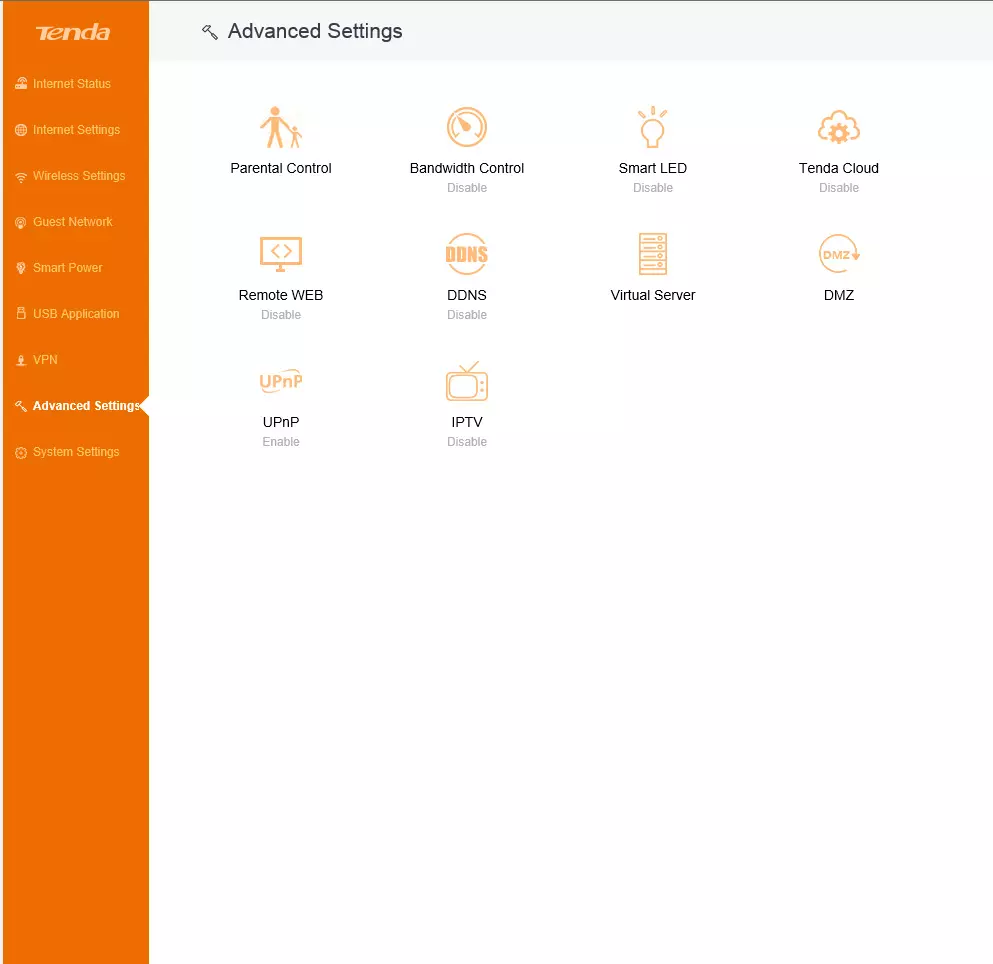Open Smart Power menu label
The height and width of the screenshot is (964, 993).
pos(67,268)
